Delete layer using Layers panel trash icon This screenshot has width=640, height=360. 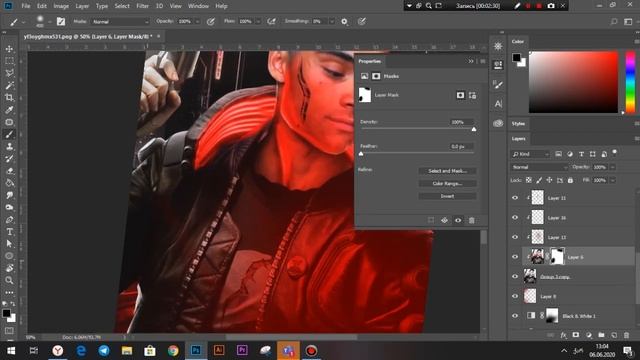627,335
